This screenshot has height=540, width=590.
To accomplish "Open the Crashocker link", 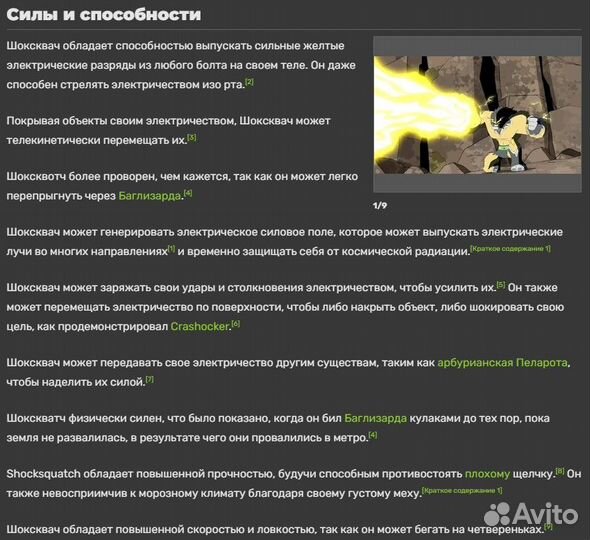I will tap(199, 327).
